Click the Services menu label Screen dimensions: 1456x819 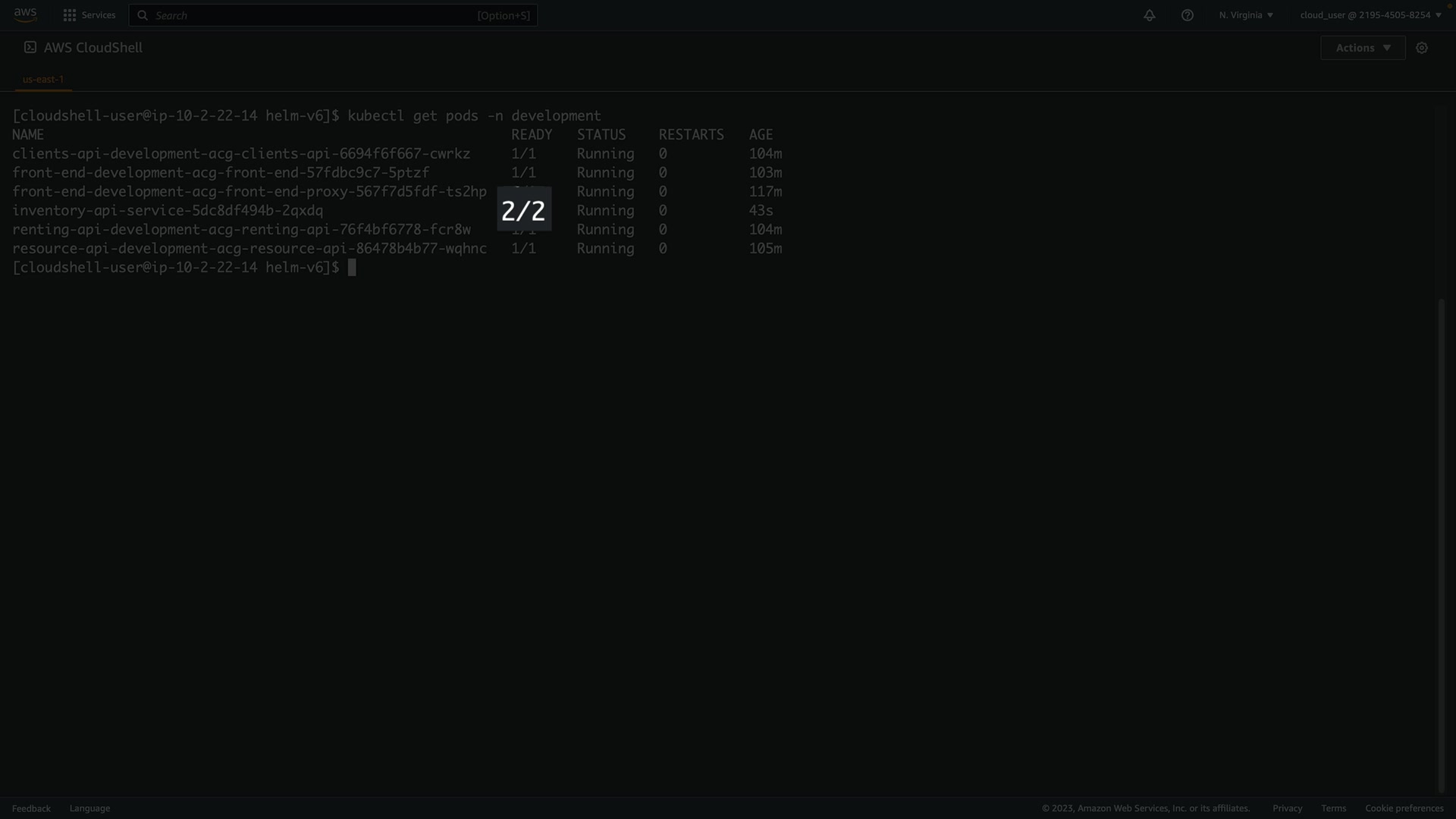pyautogui.click(x=99, y=15)
